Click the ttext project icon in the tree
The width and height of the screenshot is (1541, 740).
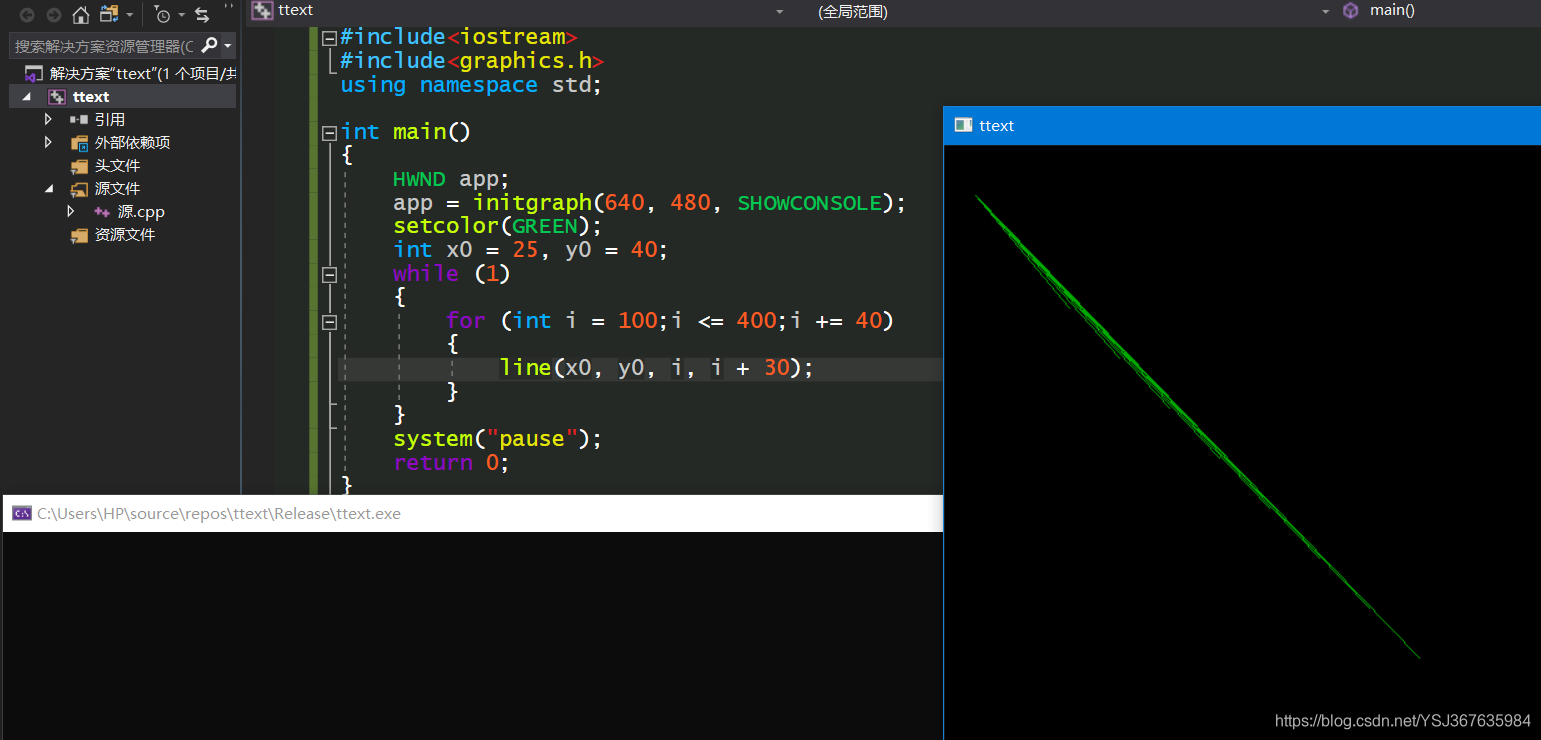(x=57, y=97)
